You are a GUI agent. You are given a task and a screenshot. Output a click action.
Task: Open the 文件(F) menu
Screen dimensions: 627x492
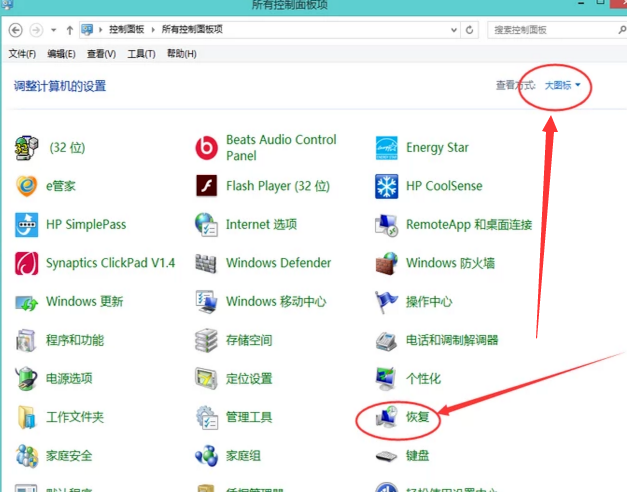[22, 54]
